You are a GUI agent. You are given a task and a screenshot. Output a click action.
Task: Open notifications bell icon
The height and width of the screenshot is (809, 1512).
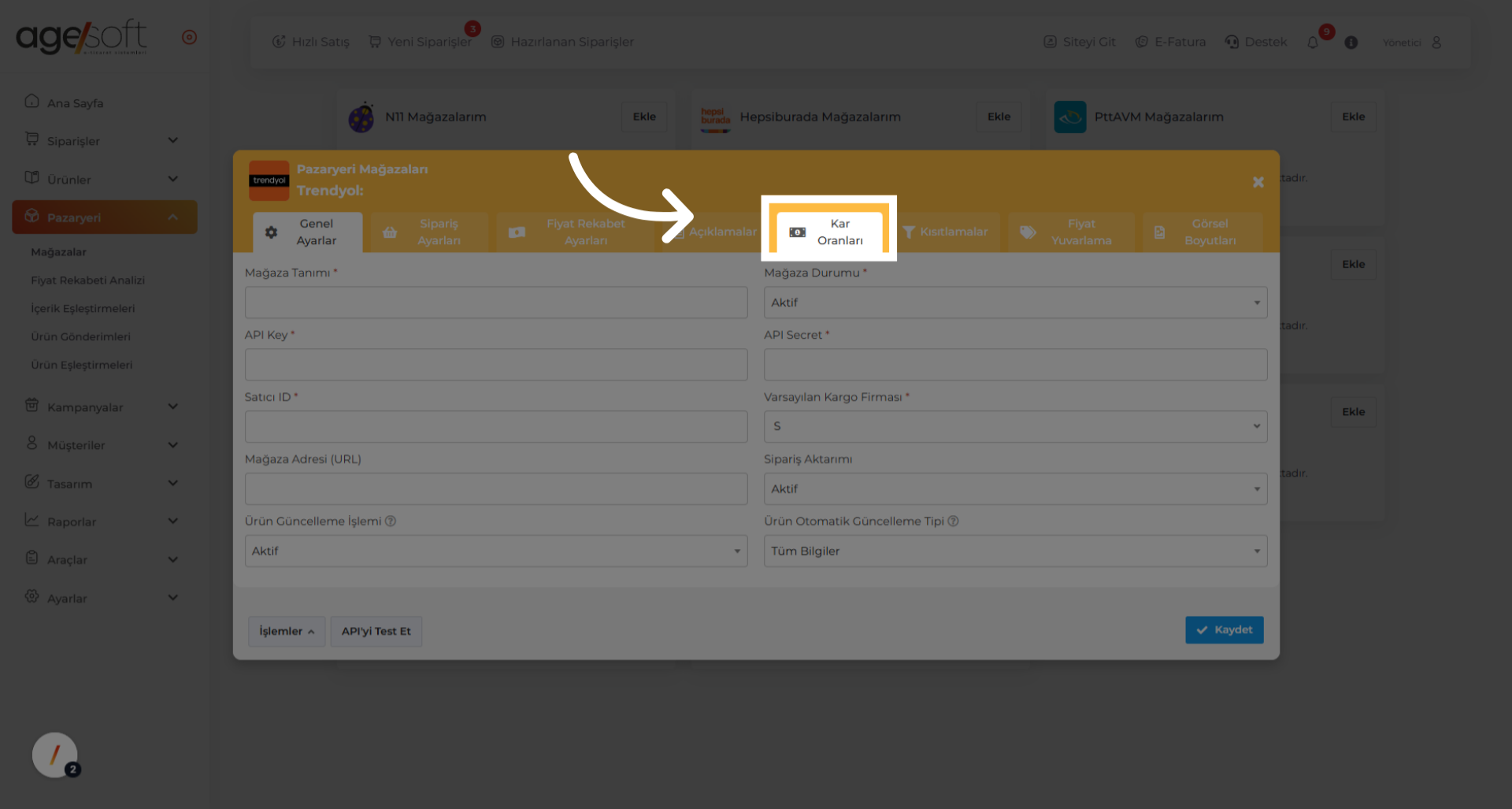(x=1313, y=43)
